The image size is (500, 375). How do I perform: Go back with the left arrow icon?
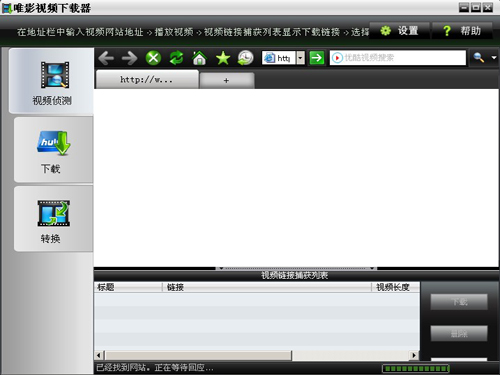(106, 58)
